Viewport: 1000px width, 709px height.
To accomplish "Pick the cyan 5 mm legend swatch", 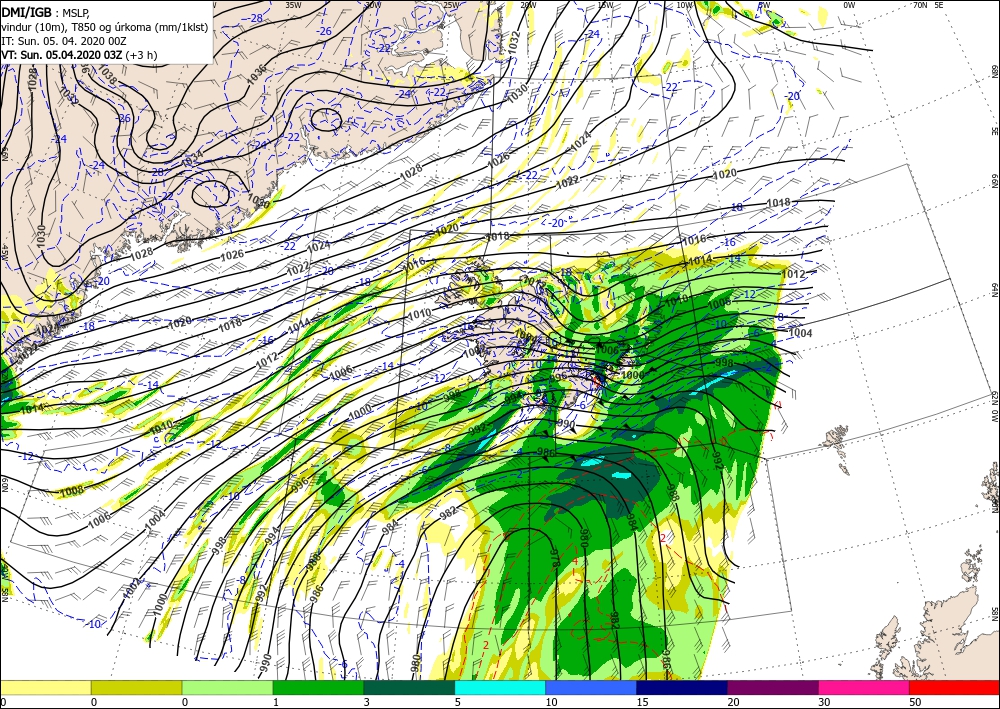I will pos(500,687).
